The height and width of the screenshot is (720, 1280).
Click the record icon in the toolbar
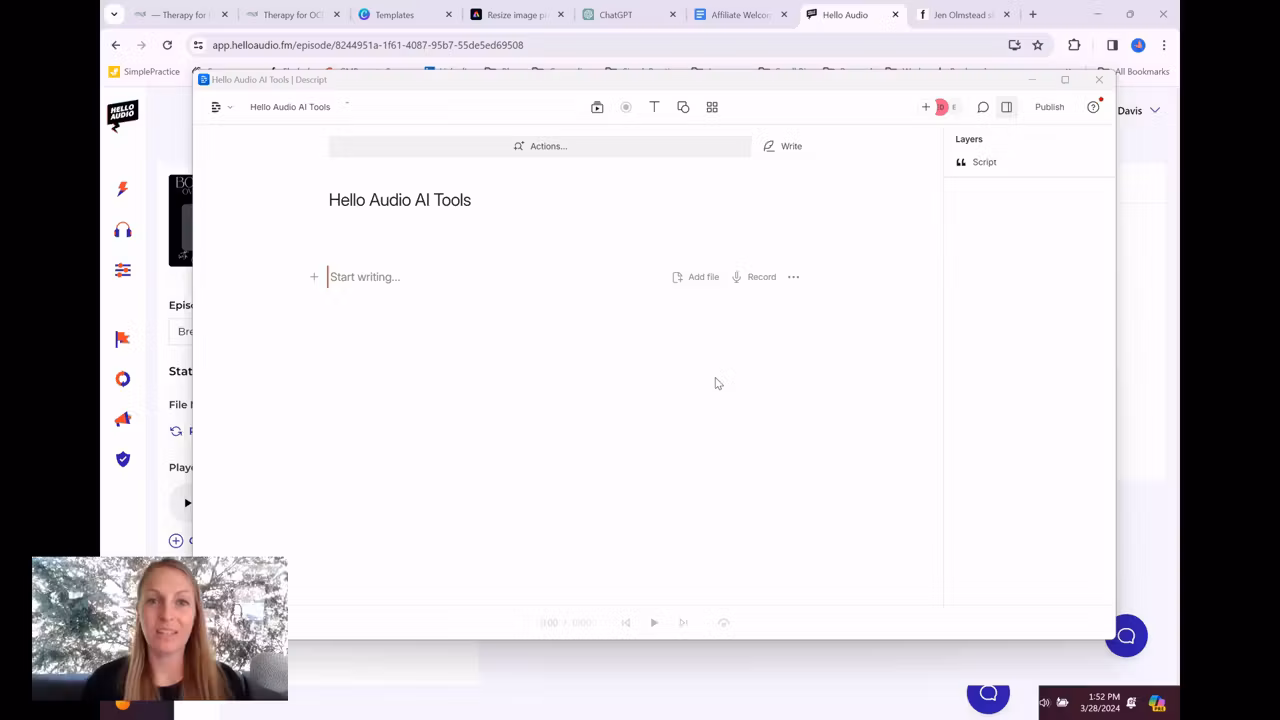625,107
